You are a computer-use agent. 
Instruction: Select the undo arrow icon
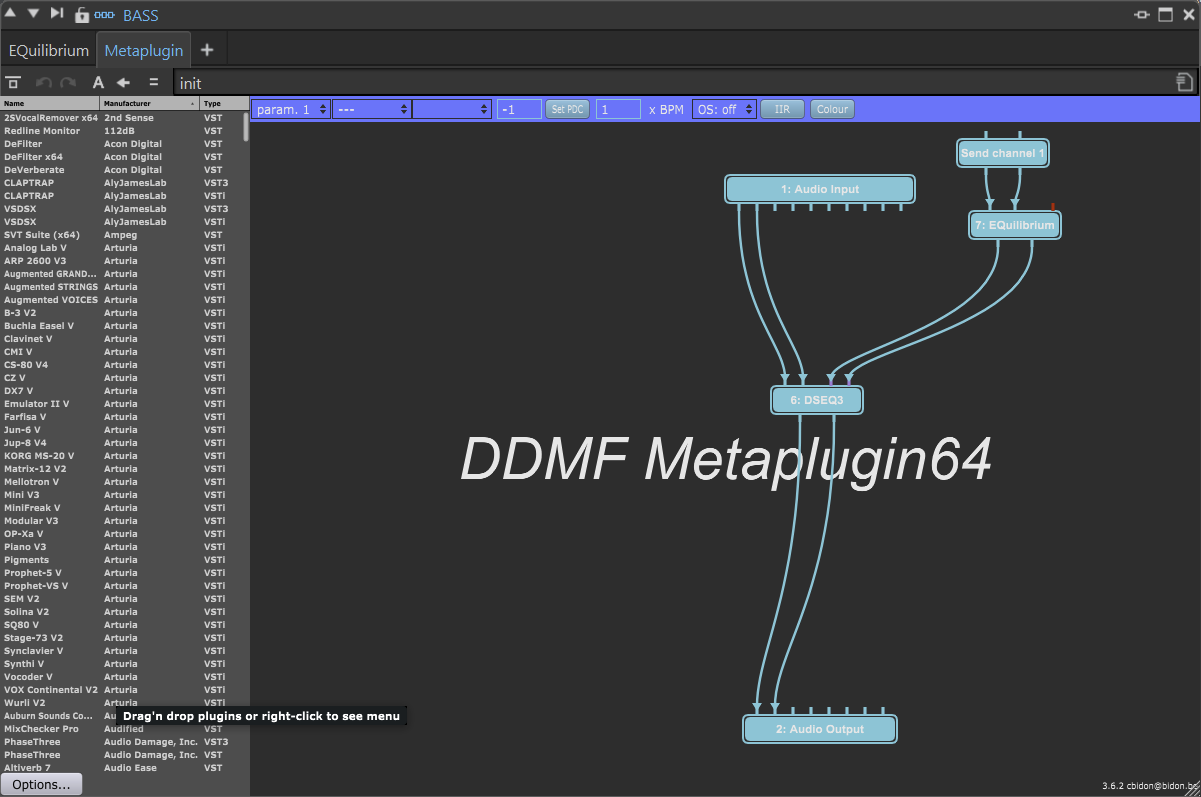44,82
